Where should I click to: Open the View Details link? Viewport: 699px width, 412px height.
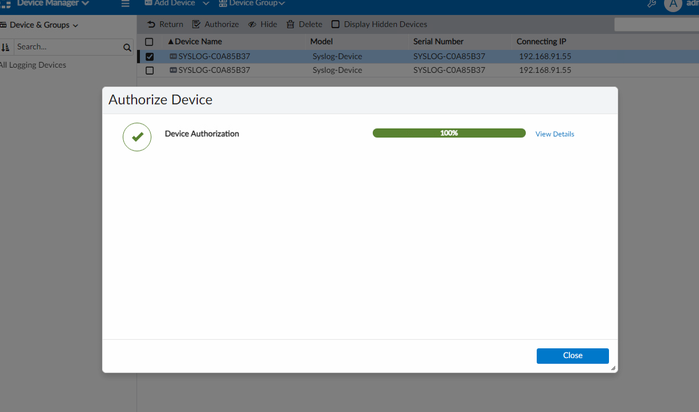coord(554,134)
